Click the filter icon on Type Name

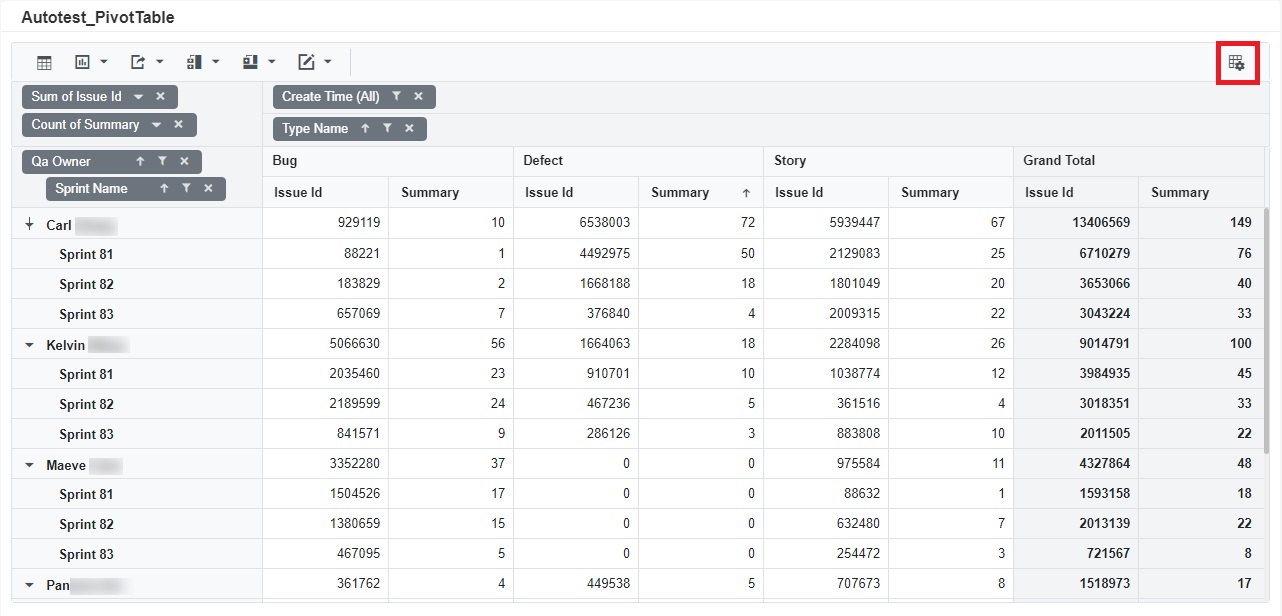tap(387, 129)
